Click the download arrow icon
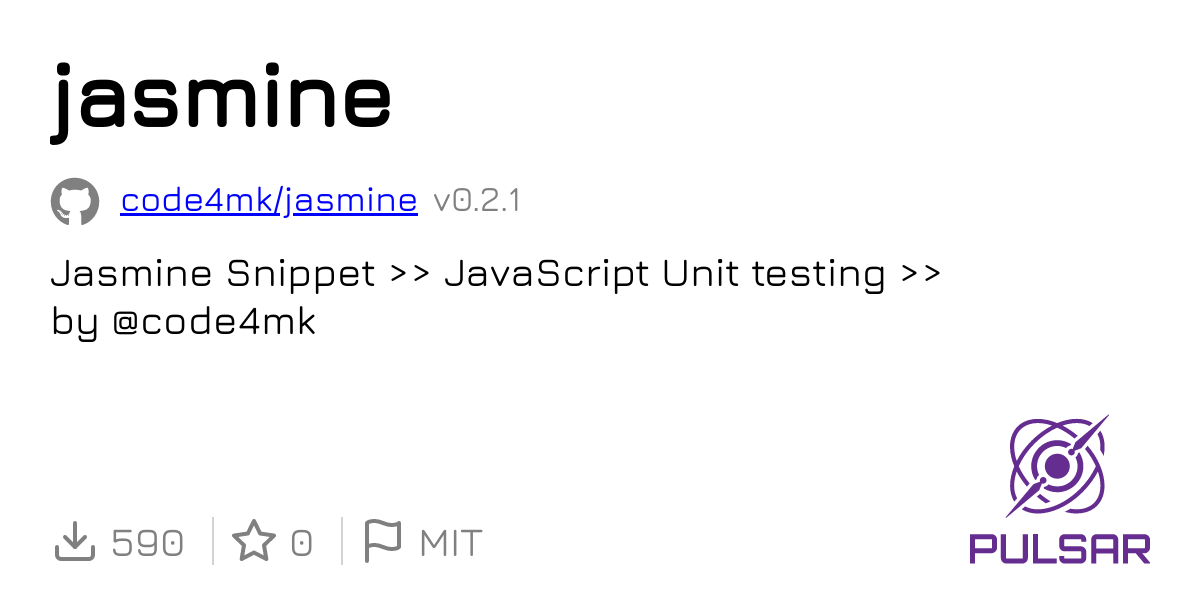The width and height of the screenshot is (1200, 600). pos(73,542)
